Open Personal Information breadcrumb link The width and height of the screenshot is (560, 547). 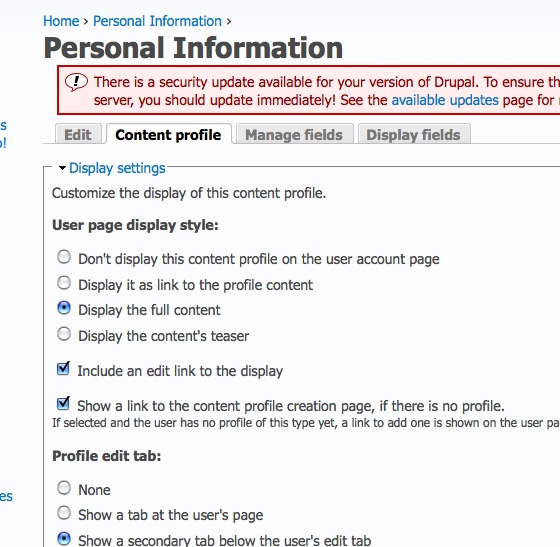coord(158,21)
